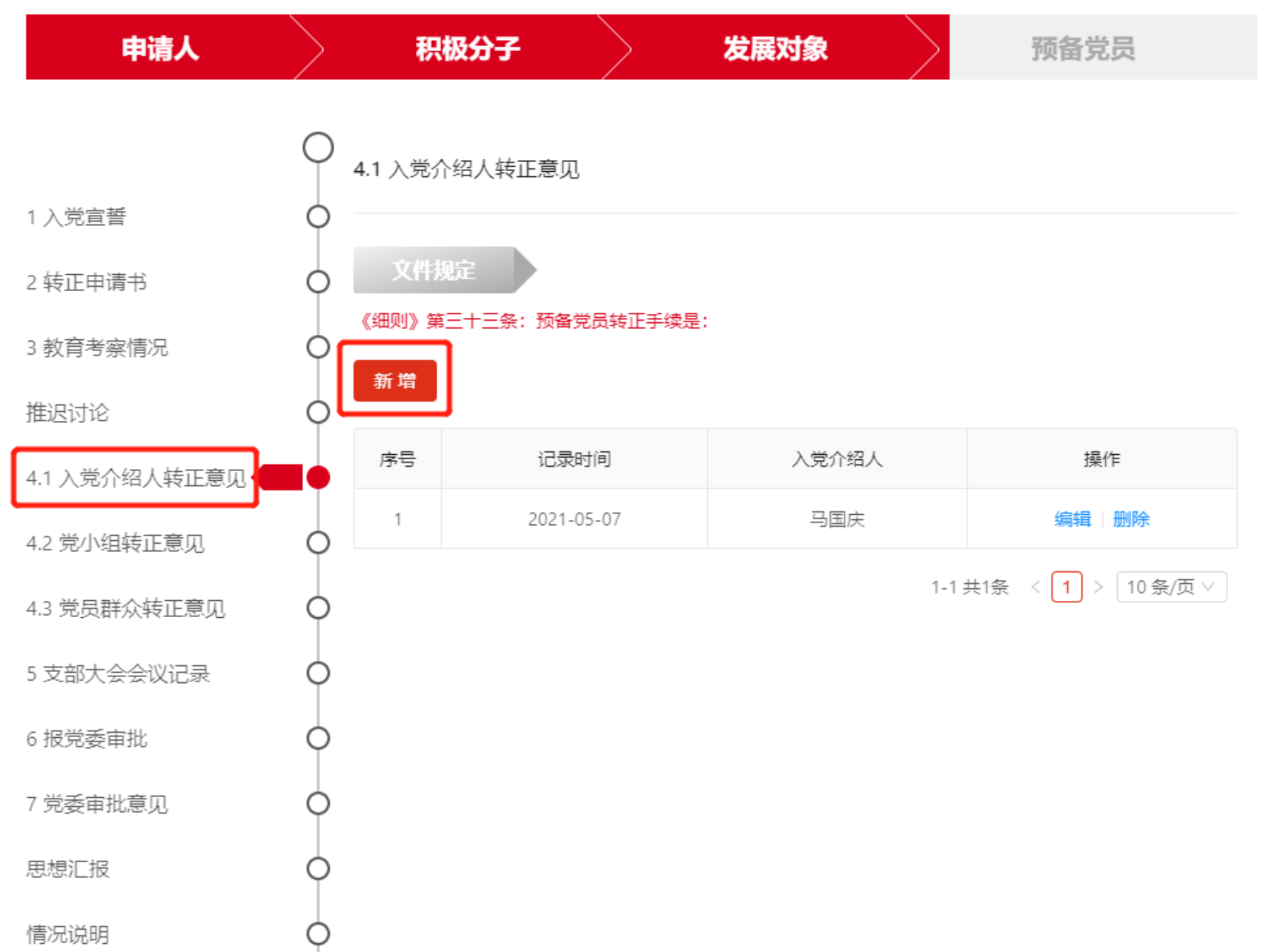The image size is (1283, 952).
Task: Select 4.2 党小组转正意见 step
Action: click(x=115, y=543)
